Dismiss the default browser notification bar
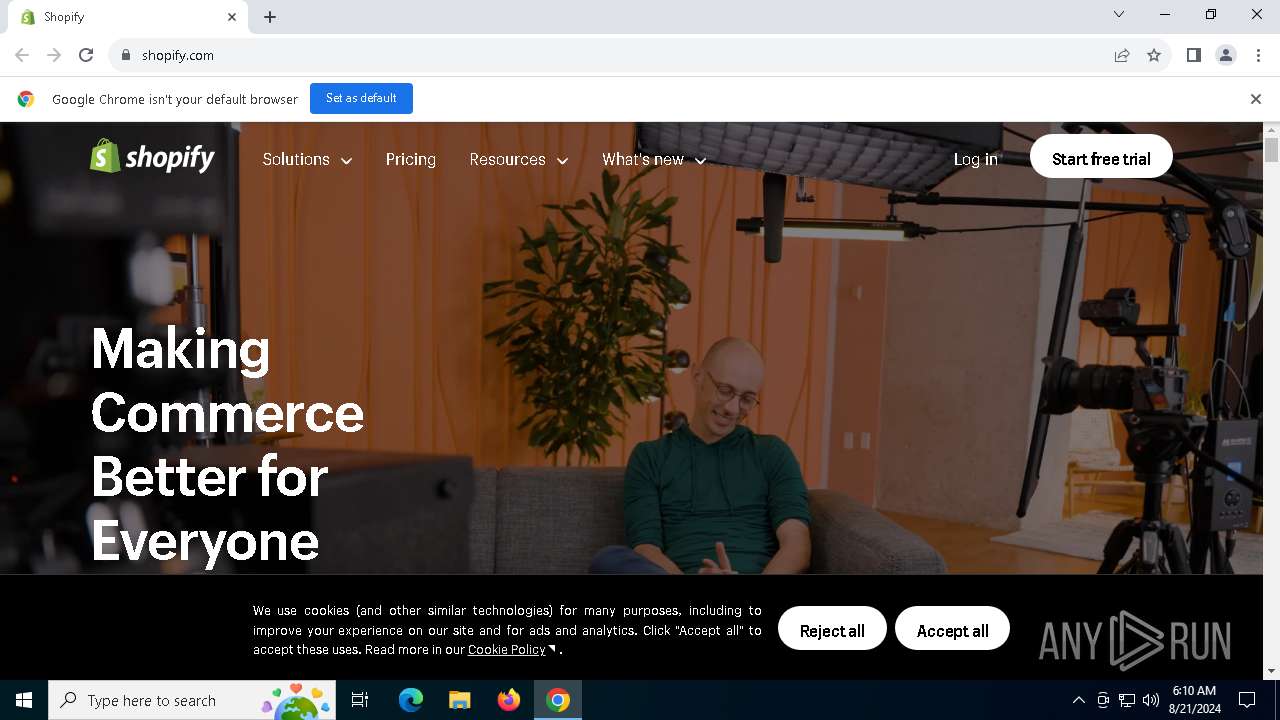The height and width of the screenshot is (720, 1280). tap(1255, 99)
